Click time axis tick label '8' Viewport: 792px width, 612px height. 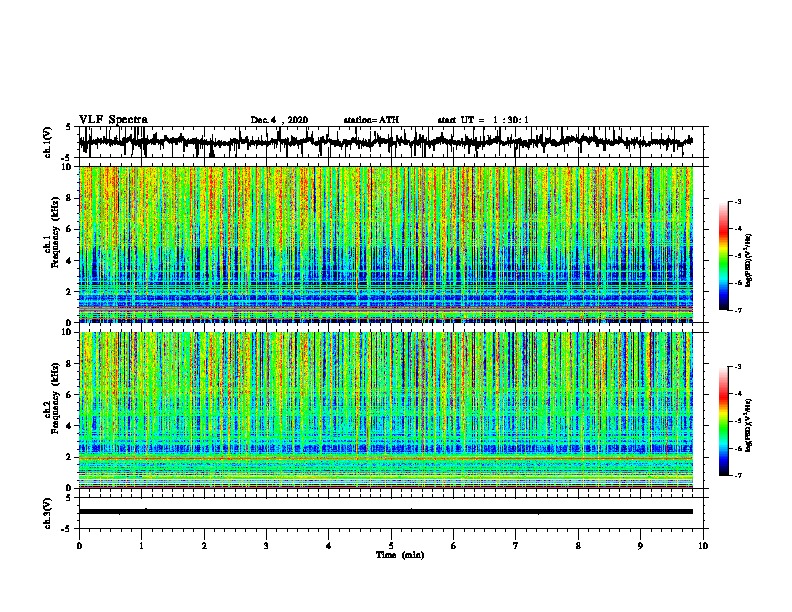pyautogui.click(x=578, y=546)
